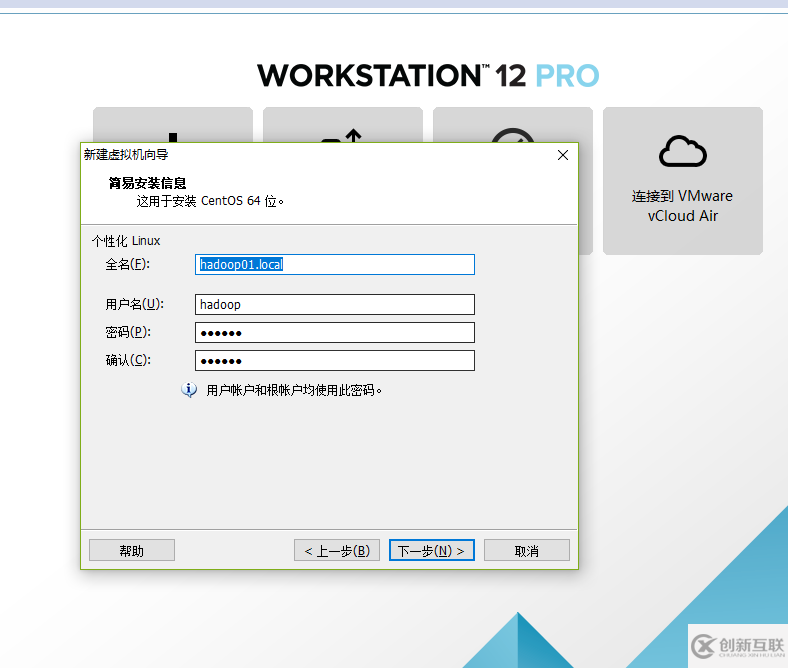This screenshot has width=788, height=668.
Task: Focus the Confirm password field
Action: pos(335,361)
